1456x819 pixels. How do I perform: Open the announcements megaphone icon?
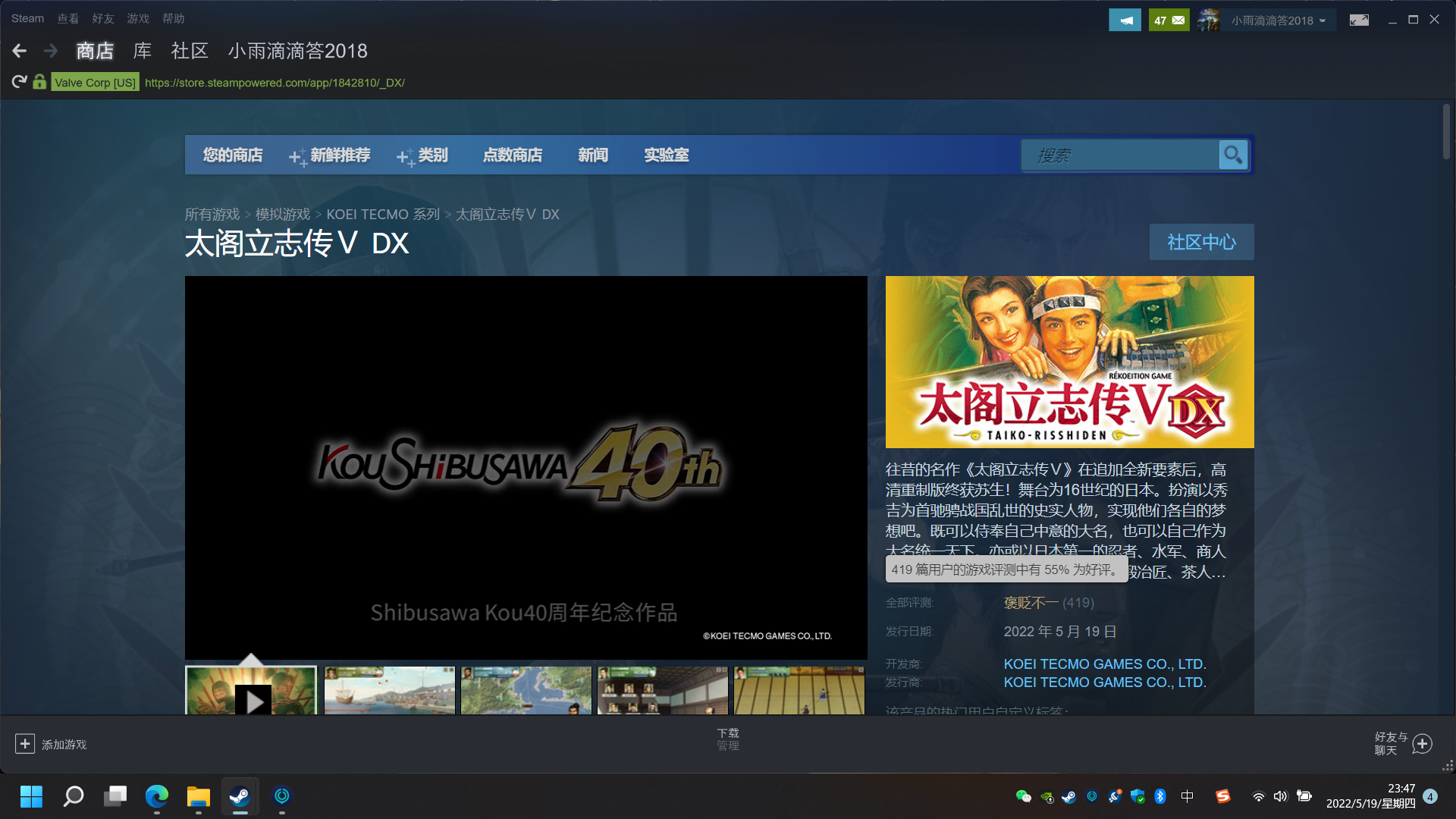pyautogui.click(x=1125, y=20)
